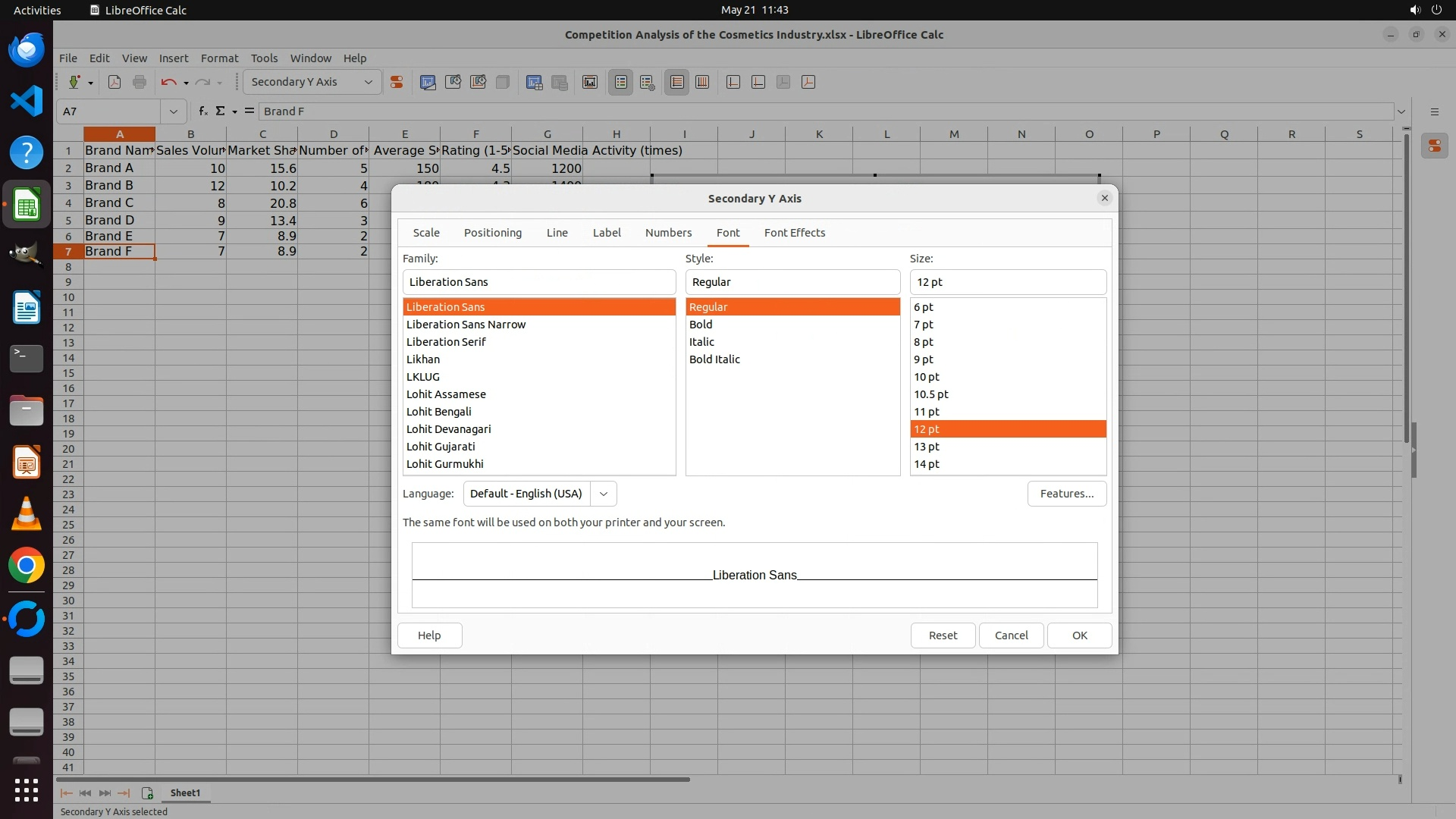Open the Sidebar Settings hamburger icon
Image resolution: width=1456 pixels, height=819 pixels.
[x=1434, y=111]
